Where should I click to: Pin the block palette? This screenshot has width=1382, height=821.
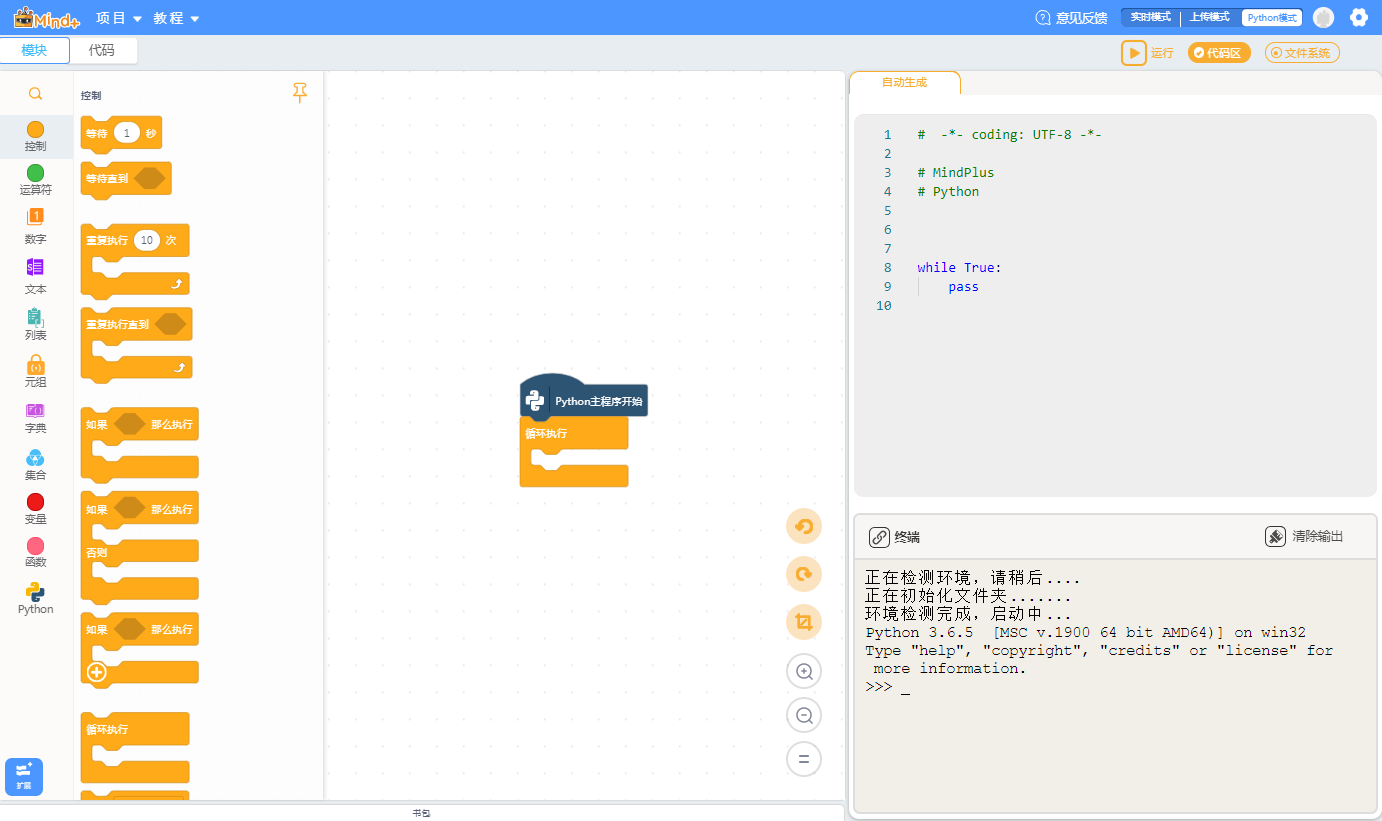pos(300,93)
